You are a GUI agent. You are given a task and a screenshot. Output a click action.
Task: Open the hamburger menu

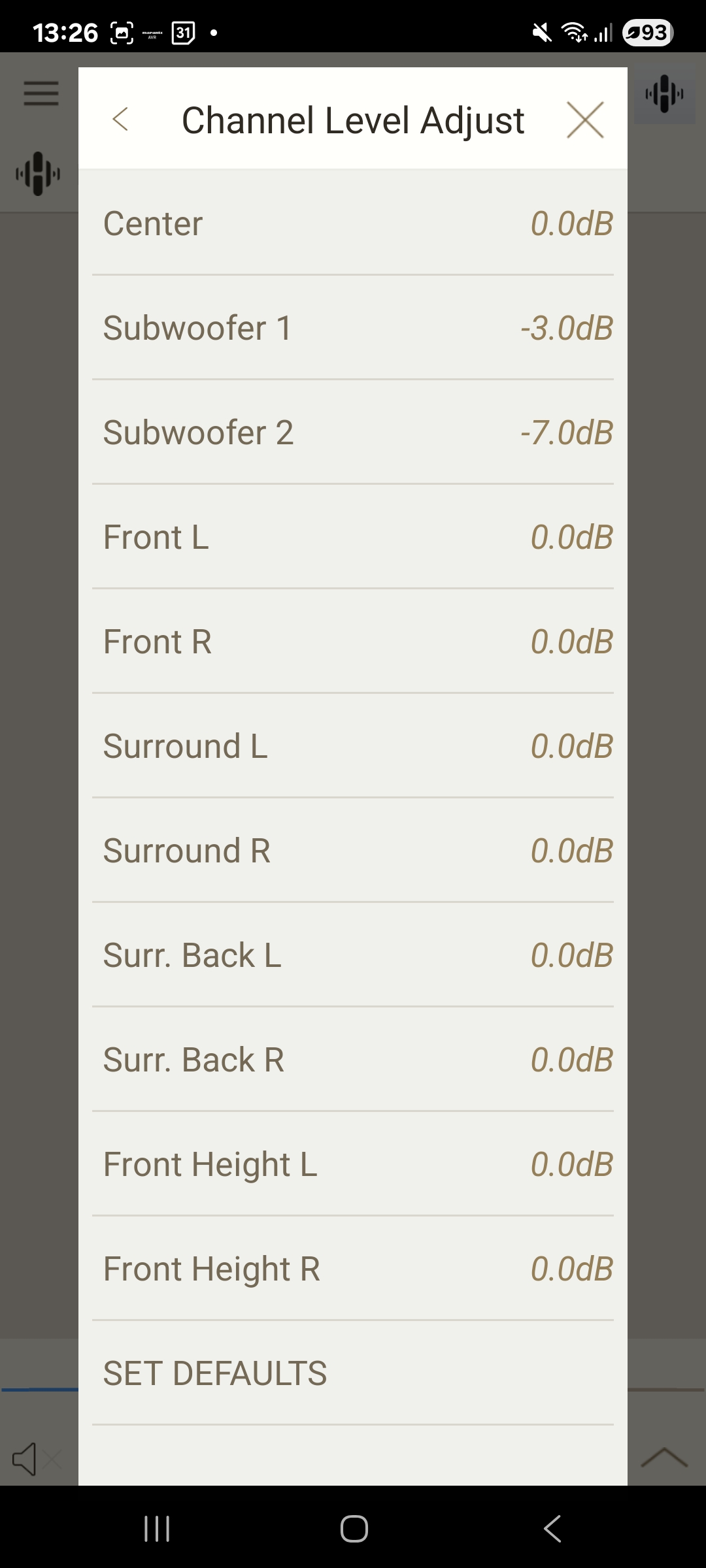tap(41, 93)
